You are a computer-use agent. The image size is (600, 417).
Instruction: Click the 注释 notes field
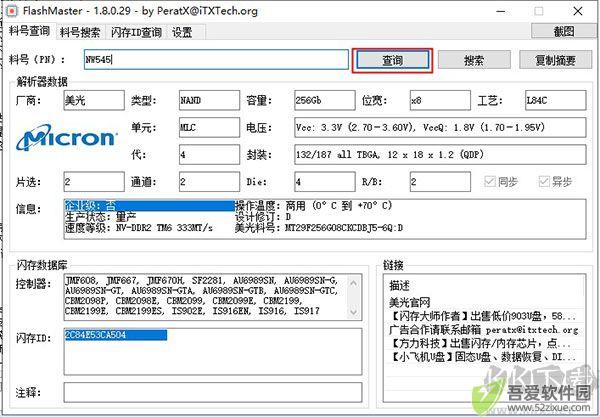[x=213, y=392]
